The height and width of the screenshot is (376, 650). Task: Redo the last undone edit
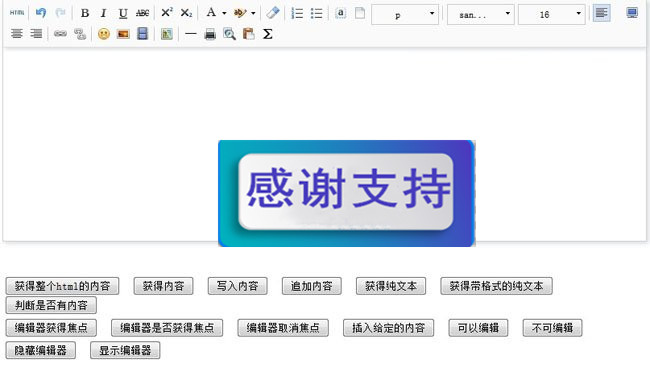coord(61,13)
